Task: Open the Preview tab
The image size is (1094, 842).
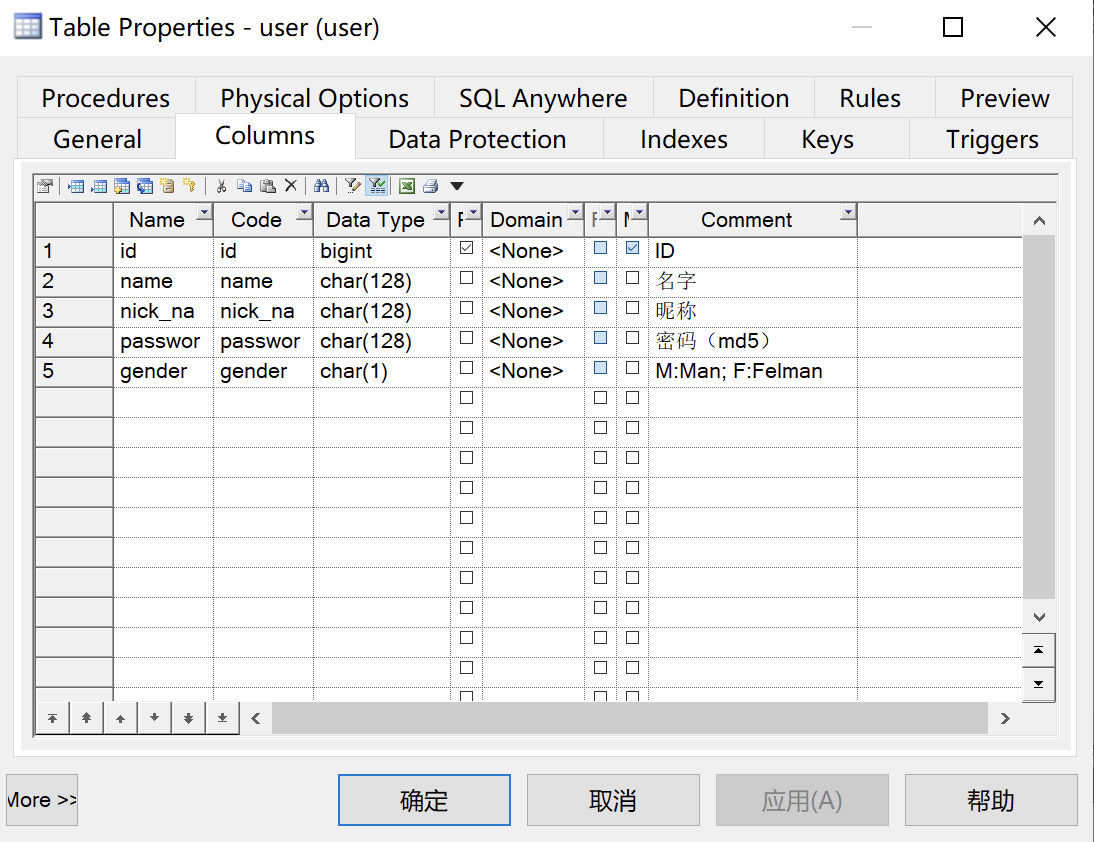Action: coord(1004,98)
